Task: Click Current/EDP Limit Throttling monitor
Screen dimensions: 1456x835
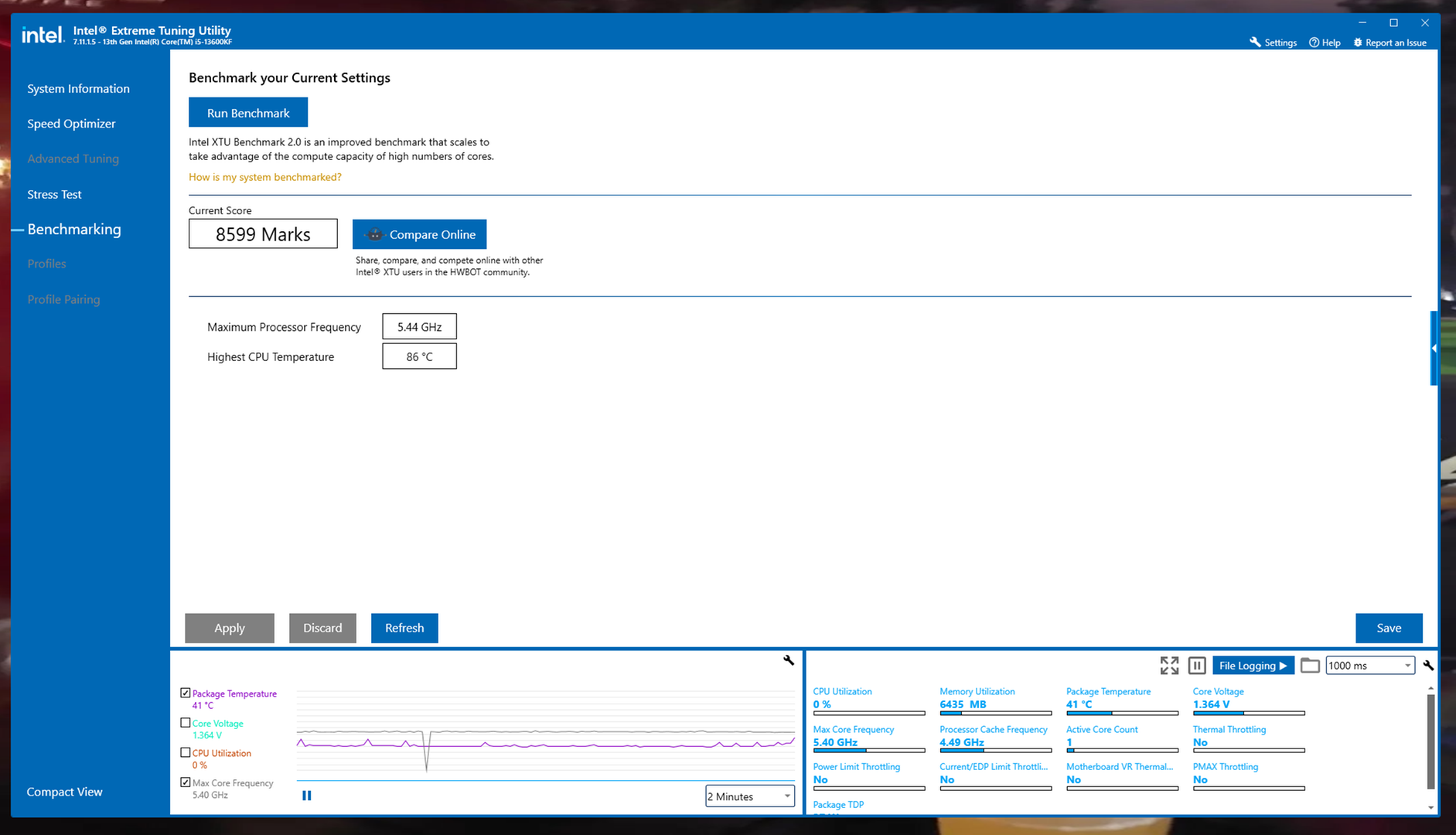Action: [x=995, y=776]
